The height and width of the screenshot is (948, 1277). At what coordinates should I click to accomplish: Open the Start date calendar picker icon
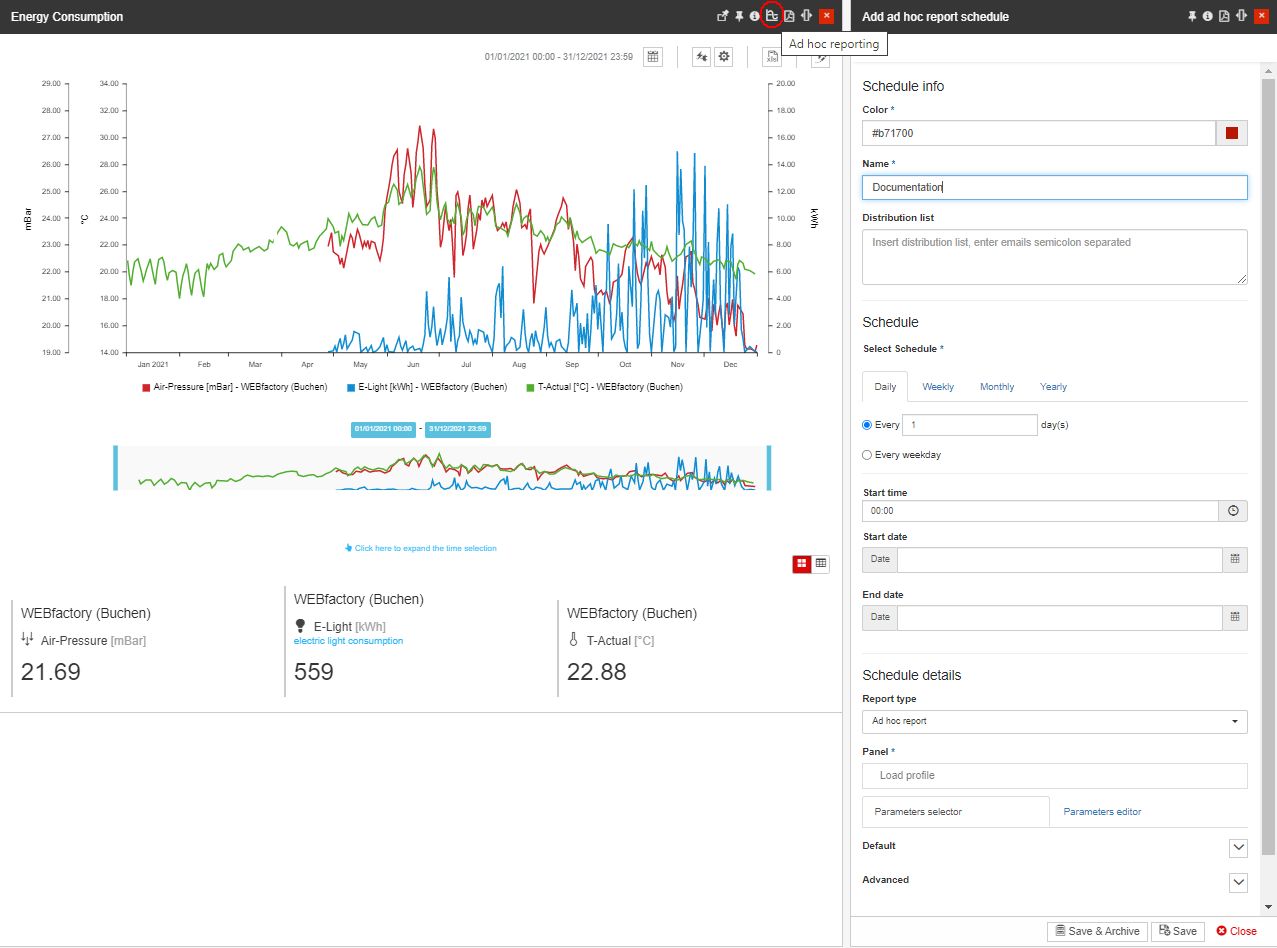(1234, 560)
